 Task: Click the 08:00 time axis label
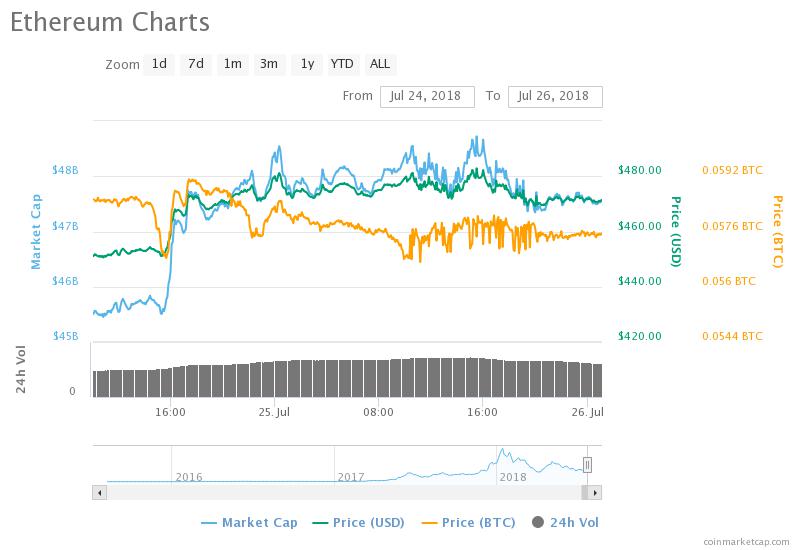378,412
